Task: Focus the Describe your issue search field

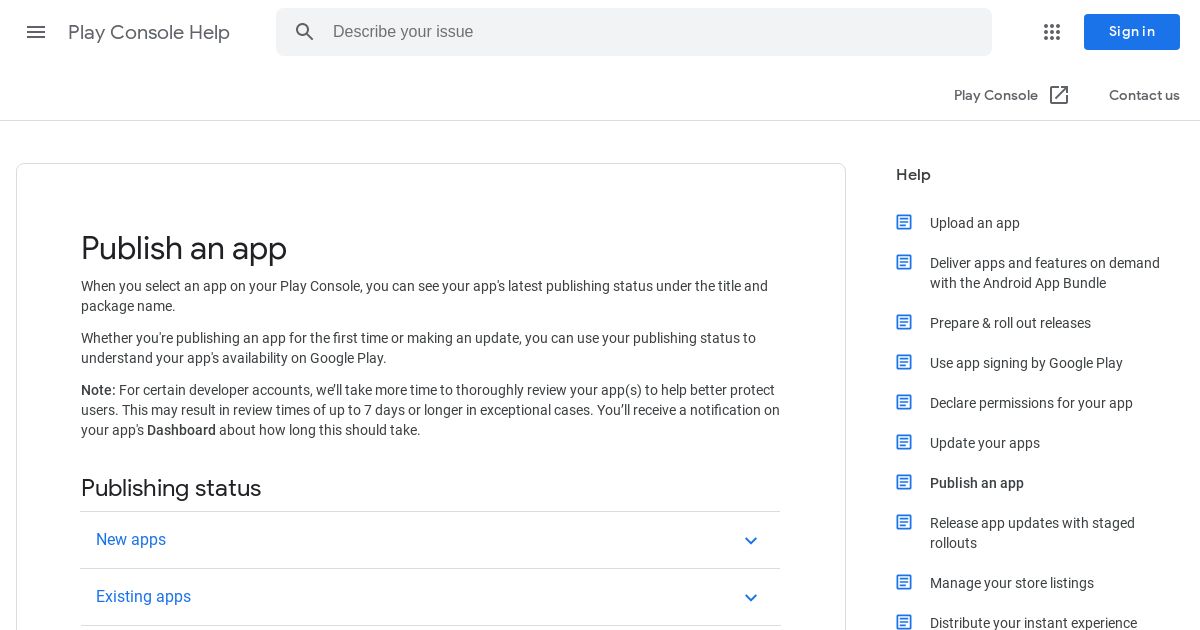Action: click(x=634, y=32)
